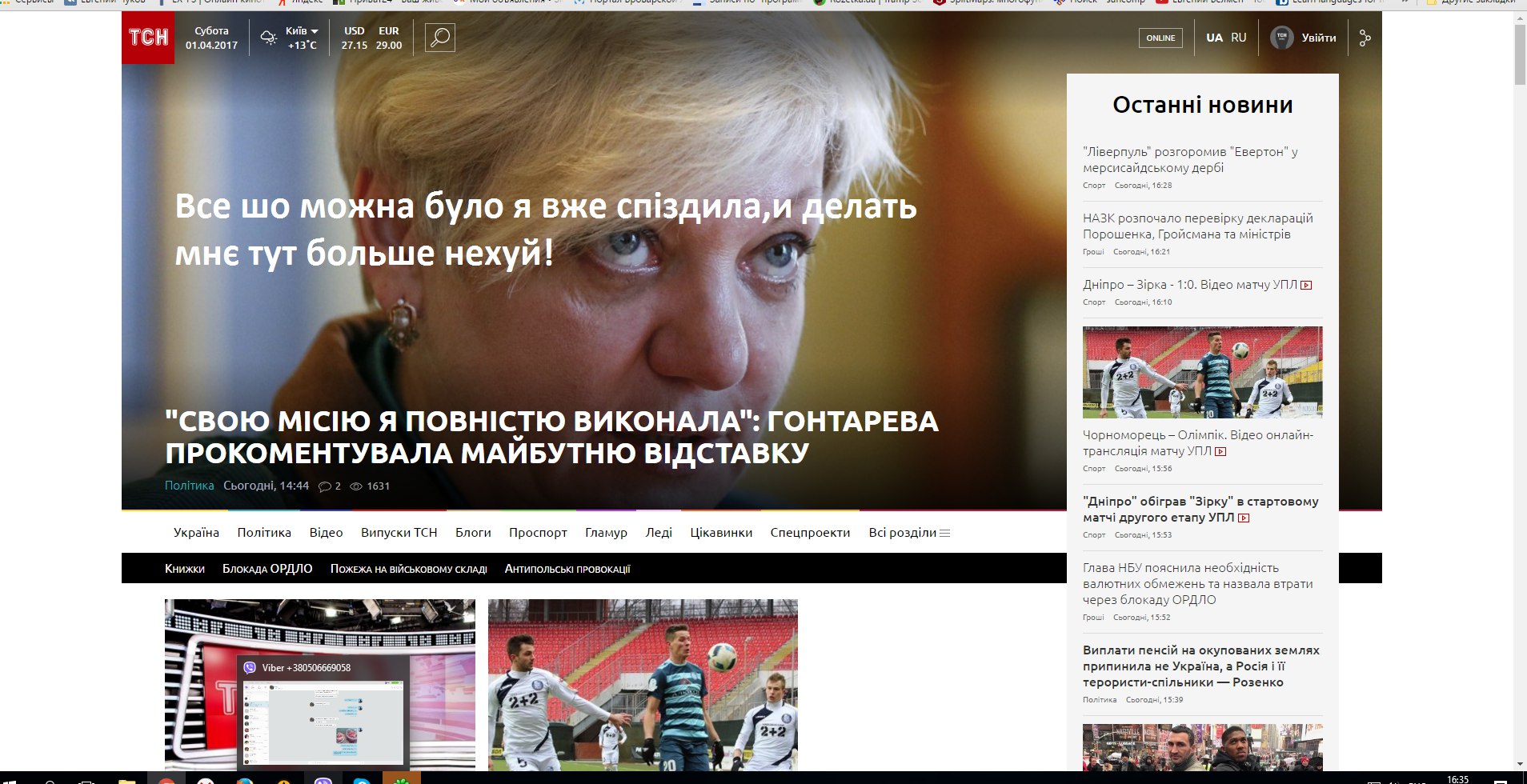Click the weather cloud icon beside Київ
1527x784 pixels.
[269, 38]
